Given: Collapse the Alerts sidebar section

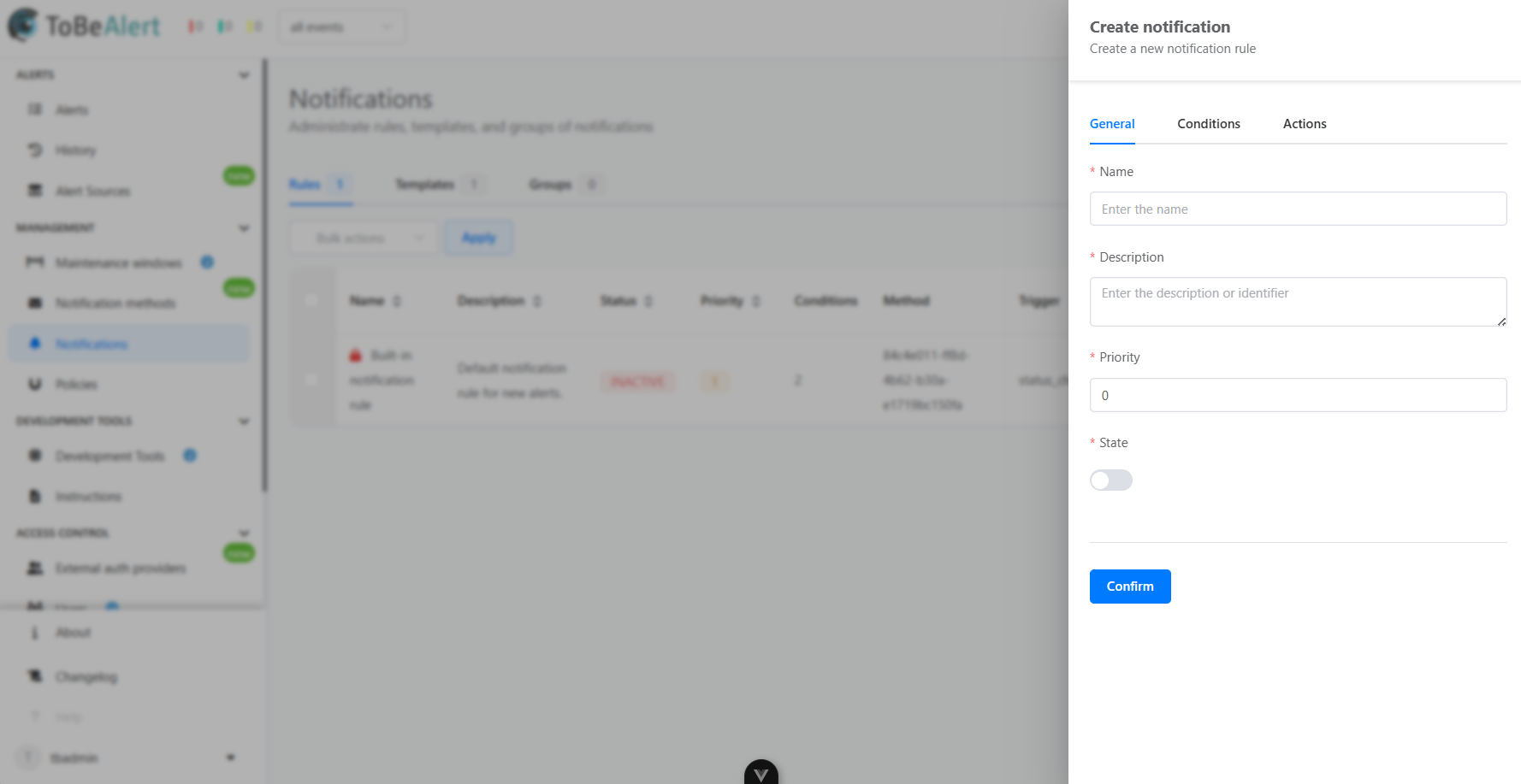Looking at the screenshot, I should pyautogui.click(x=244, y=75).
